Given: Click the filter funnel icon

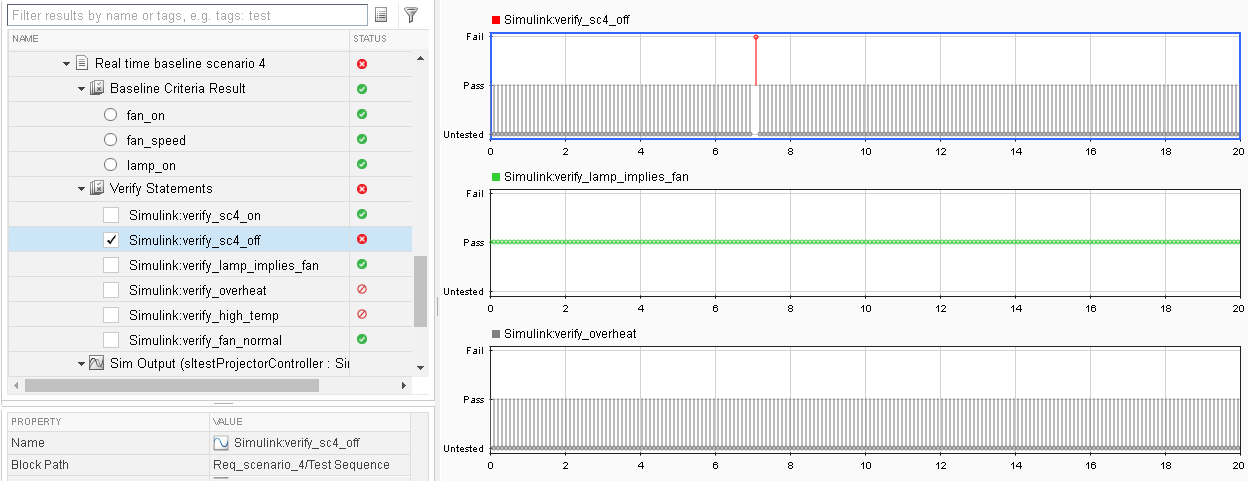Looking at the screenshot, I should 411,15.
